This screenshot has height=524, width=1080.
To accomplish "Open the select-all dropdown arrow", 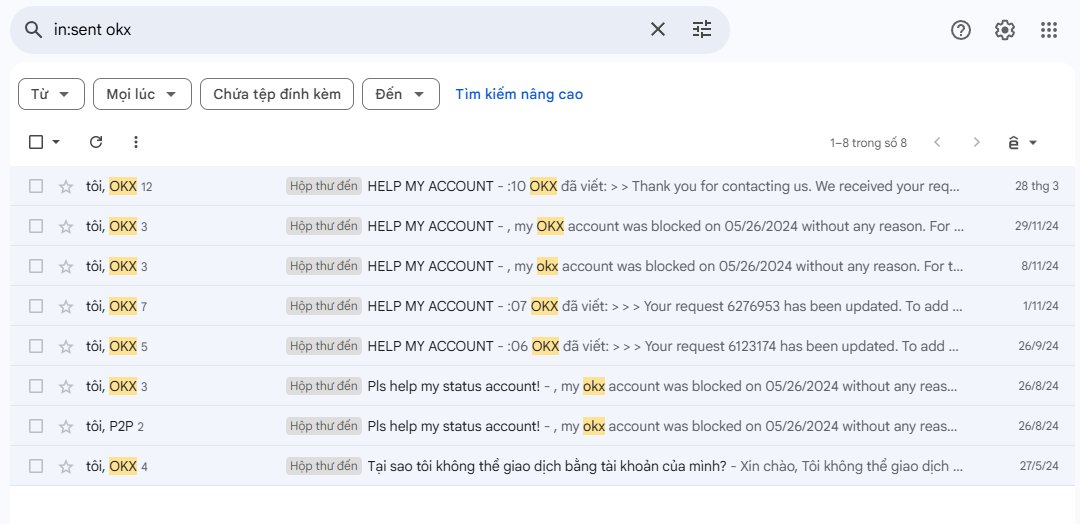I will pos(56,142).
